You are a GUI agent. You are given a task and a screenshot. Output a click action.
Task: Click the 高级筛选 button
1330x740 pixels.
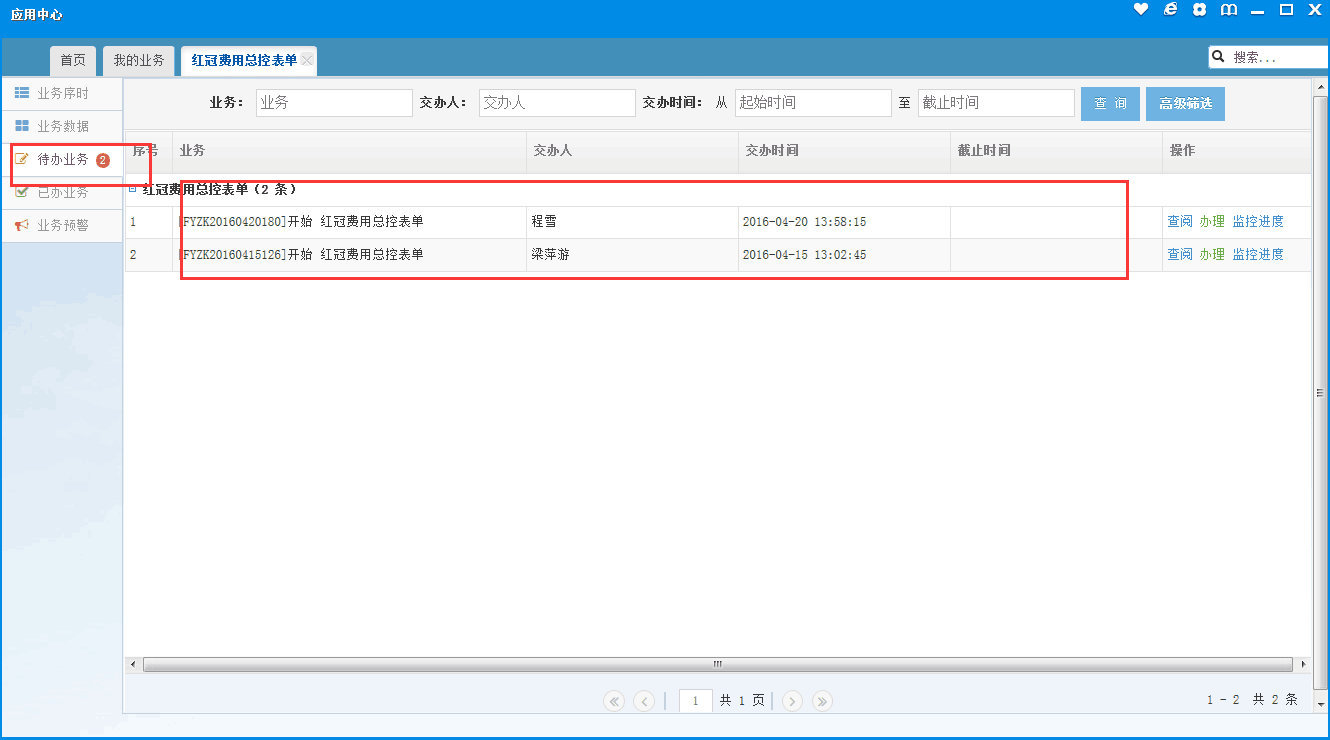pos(1185,104)
